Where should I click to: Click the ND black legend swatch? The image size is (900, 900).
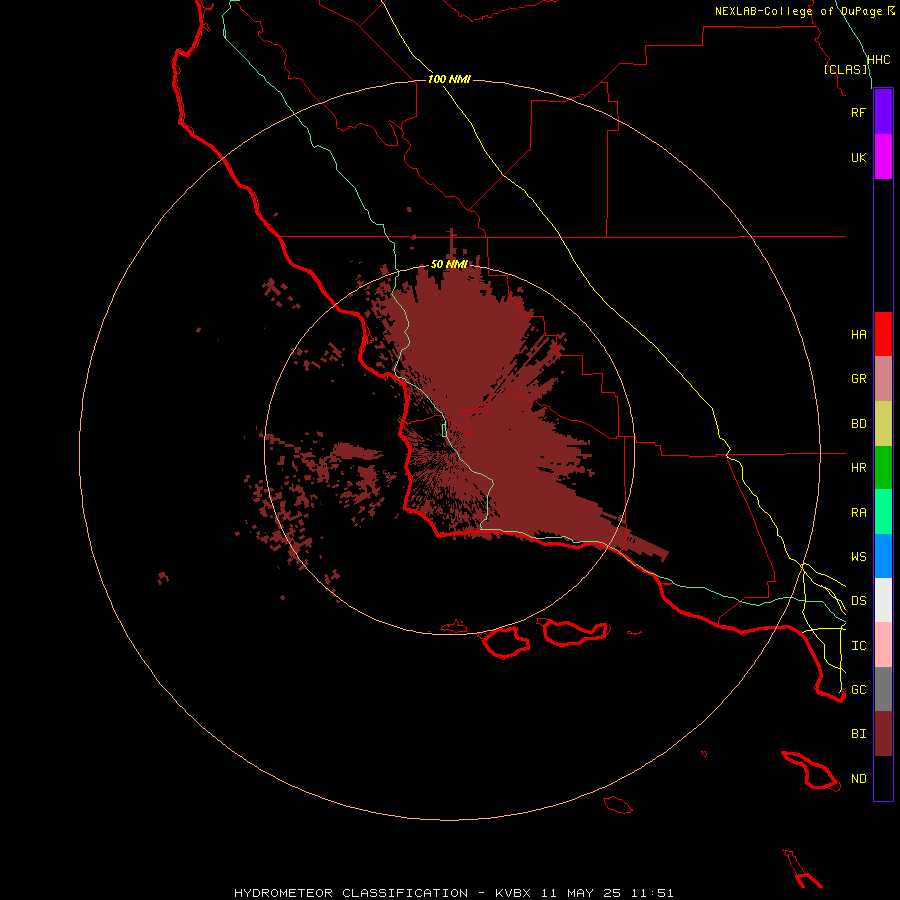[x=883, y=778]
